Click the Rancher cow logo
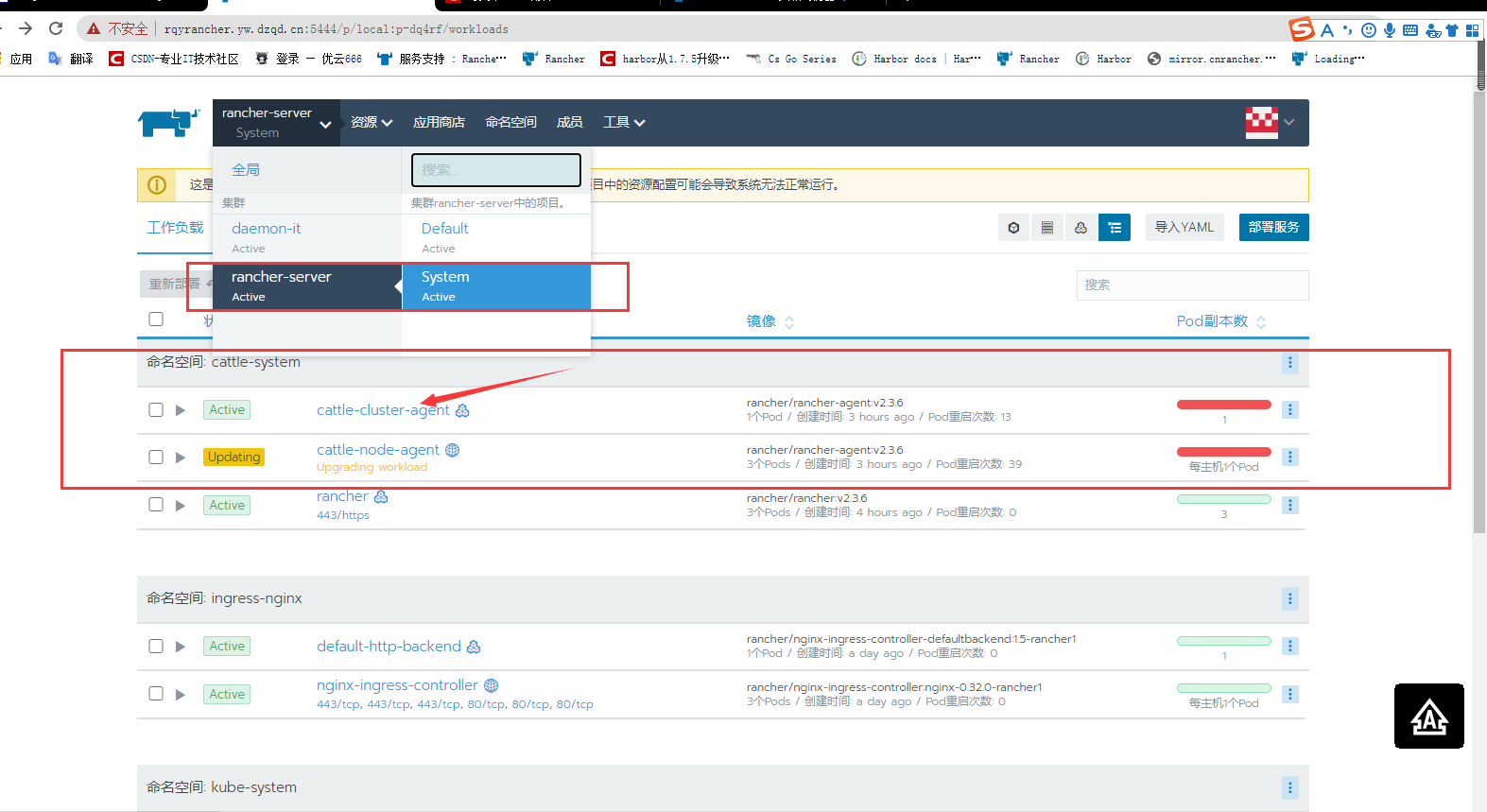1487x812 pixels. (169, 123)
